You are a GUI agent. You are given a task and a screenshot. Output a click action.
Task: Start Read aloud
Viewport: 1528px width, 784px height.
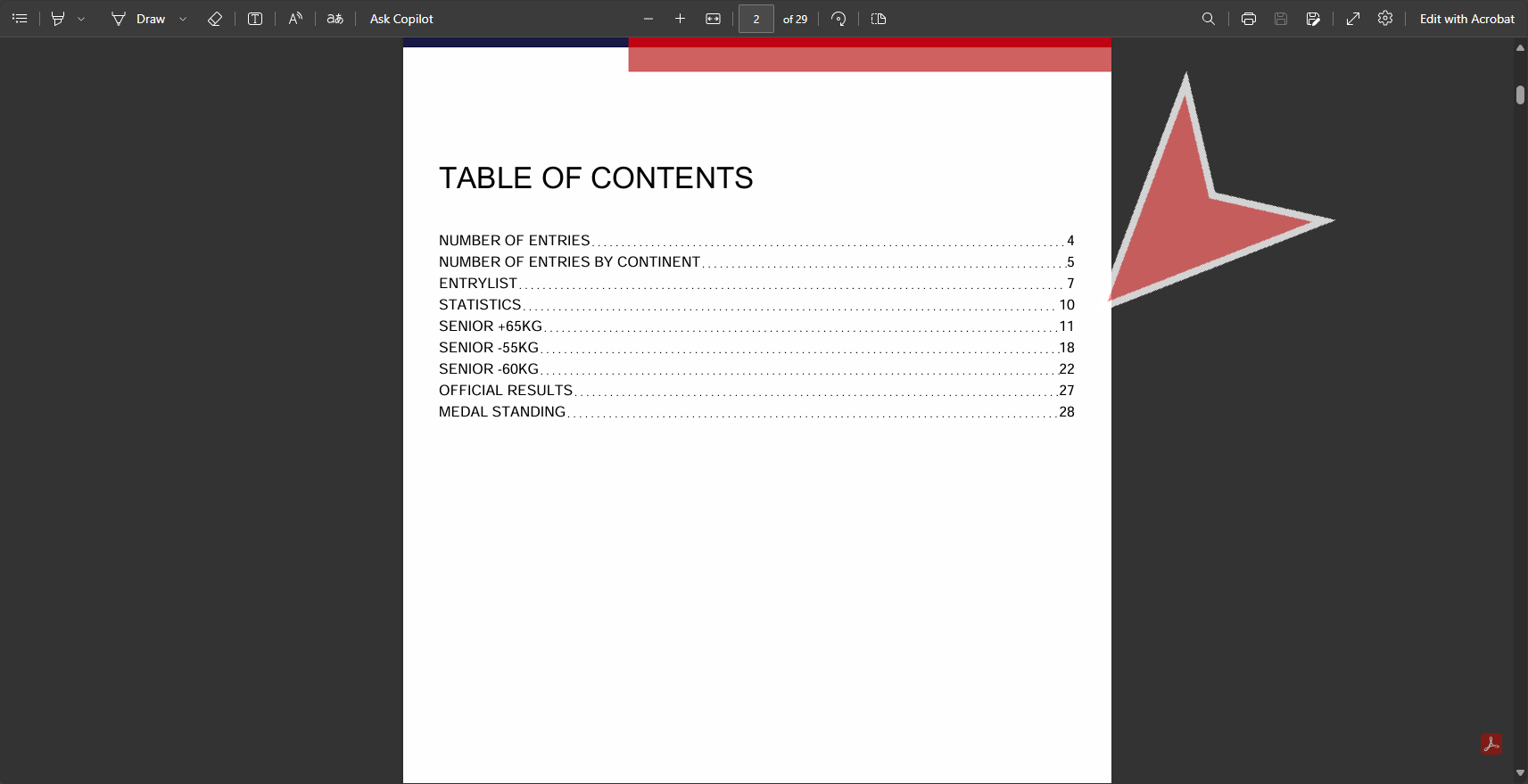295,19
